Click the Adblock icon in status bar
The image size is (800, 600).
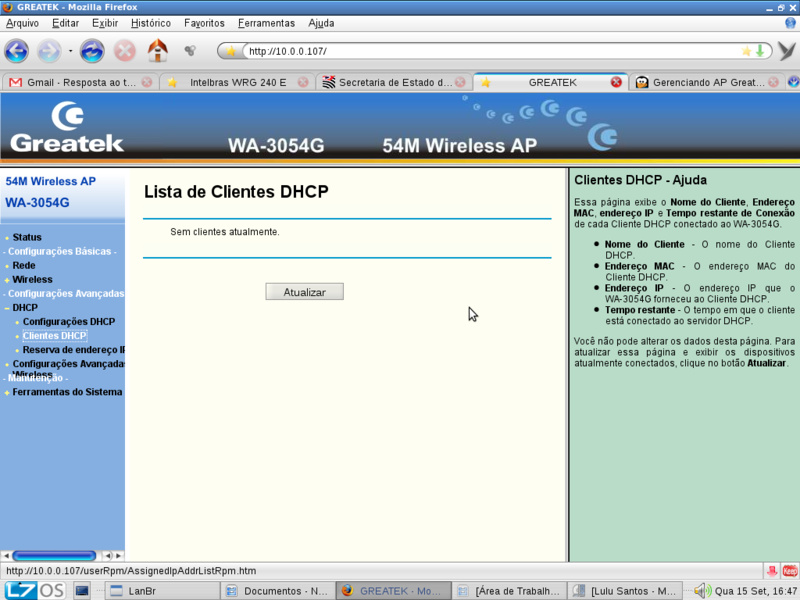(x=789, y=571)
